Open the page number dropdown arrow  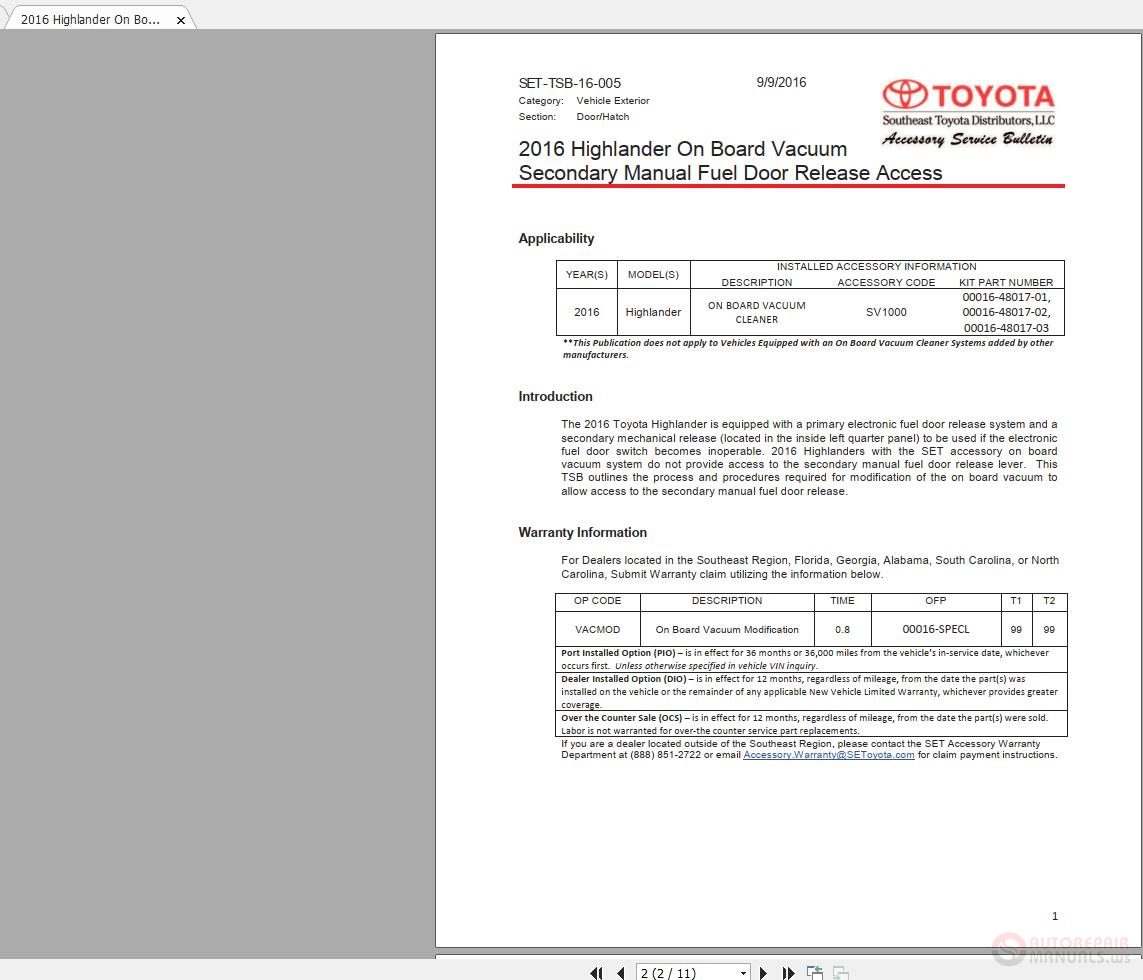[743, 973]
